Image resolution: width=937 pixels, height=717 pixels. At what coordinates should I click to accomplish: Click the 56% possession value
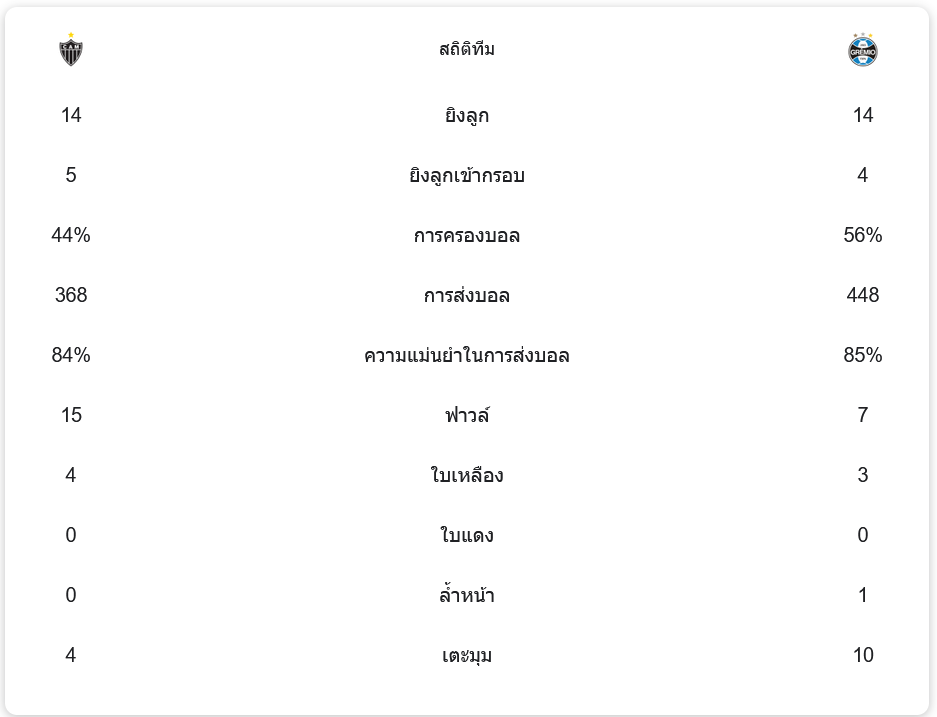pos(863,235)
